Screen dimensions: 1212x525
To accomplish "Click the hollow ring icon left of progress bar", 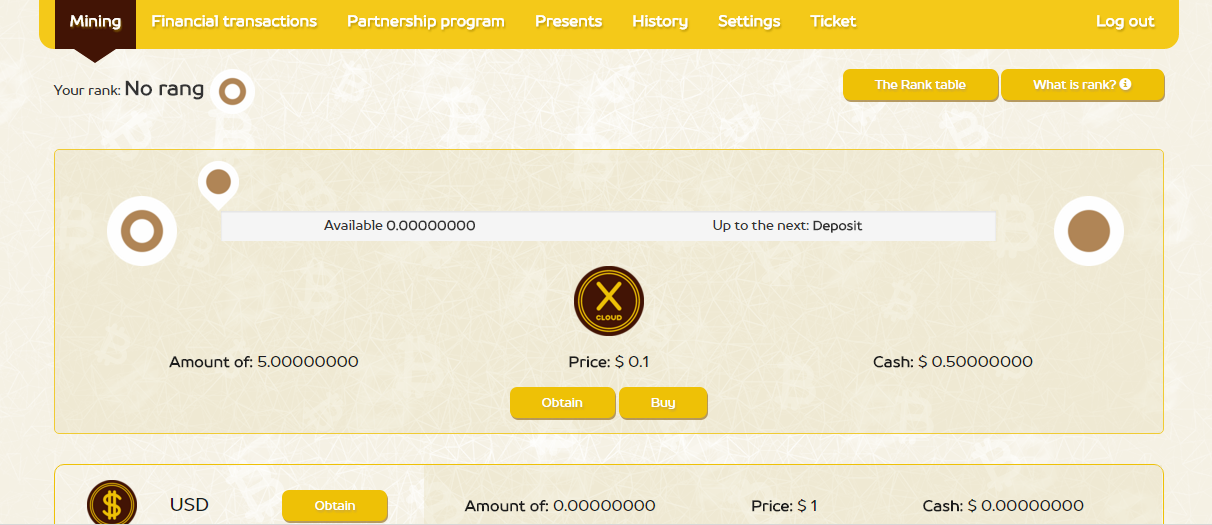I will [142, 231].
